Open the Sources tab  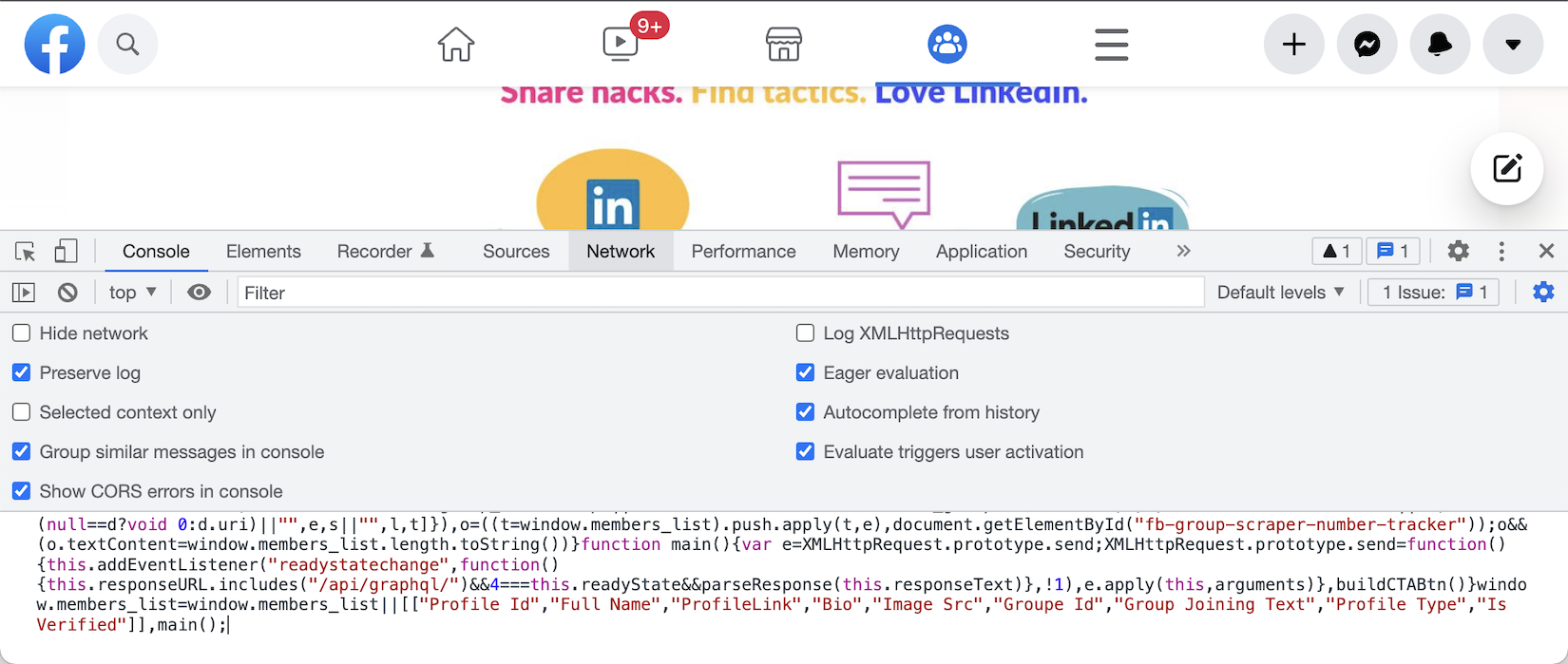pos(516,252)
